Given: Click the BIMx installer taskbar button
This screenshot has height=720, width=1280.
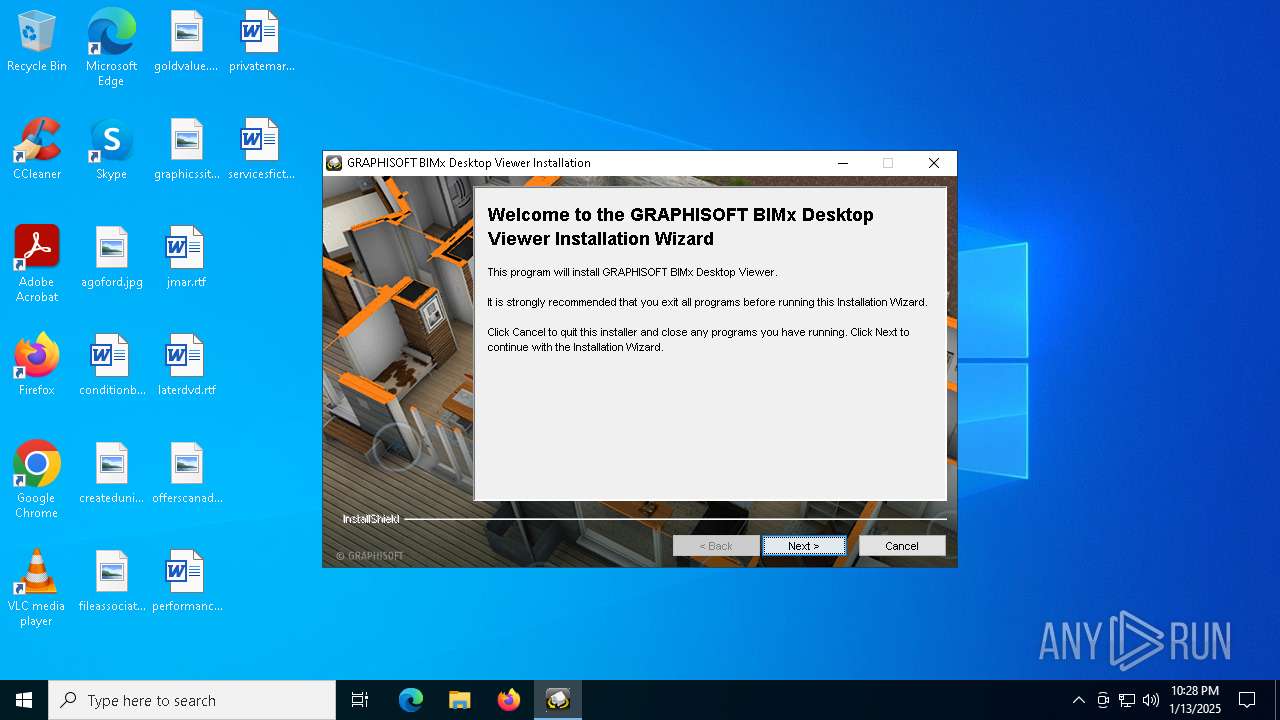Looking at the screenshot, I should pyautogui.click(x=558, y=700).
